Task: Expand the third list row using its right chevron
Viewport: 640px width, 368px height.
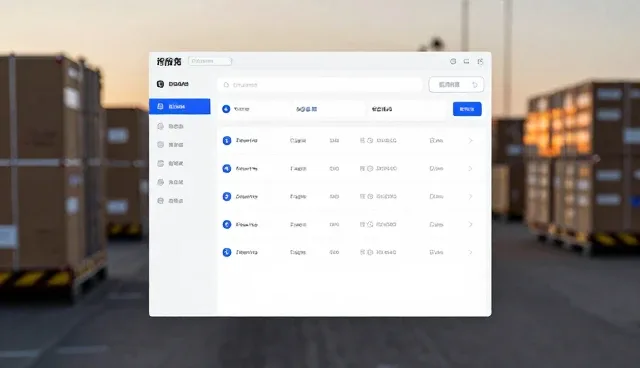Action: [470, 197]
